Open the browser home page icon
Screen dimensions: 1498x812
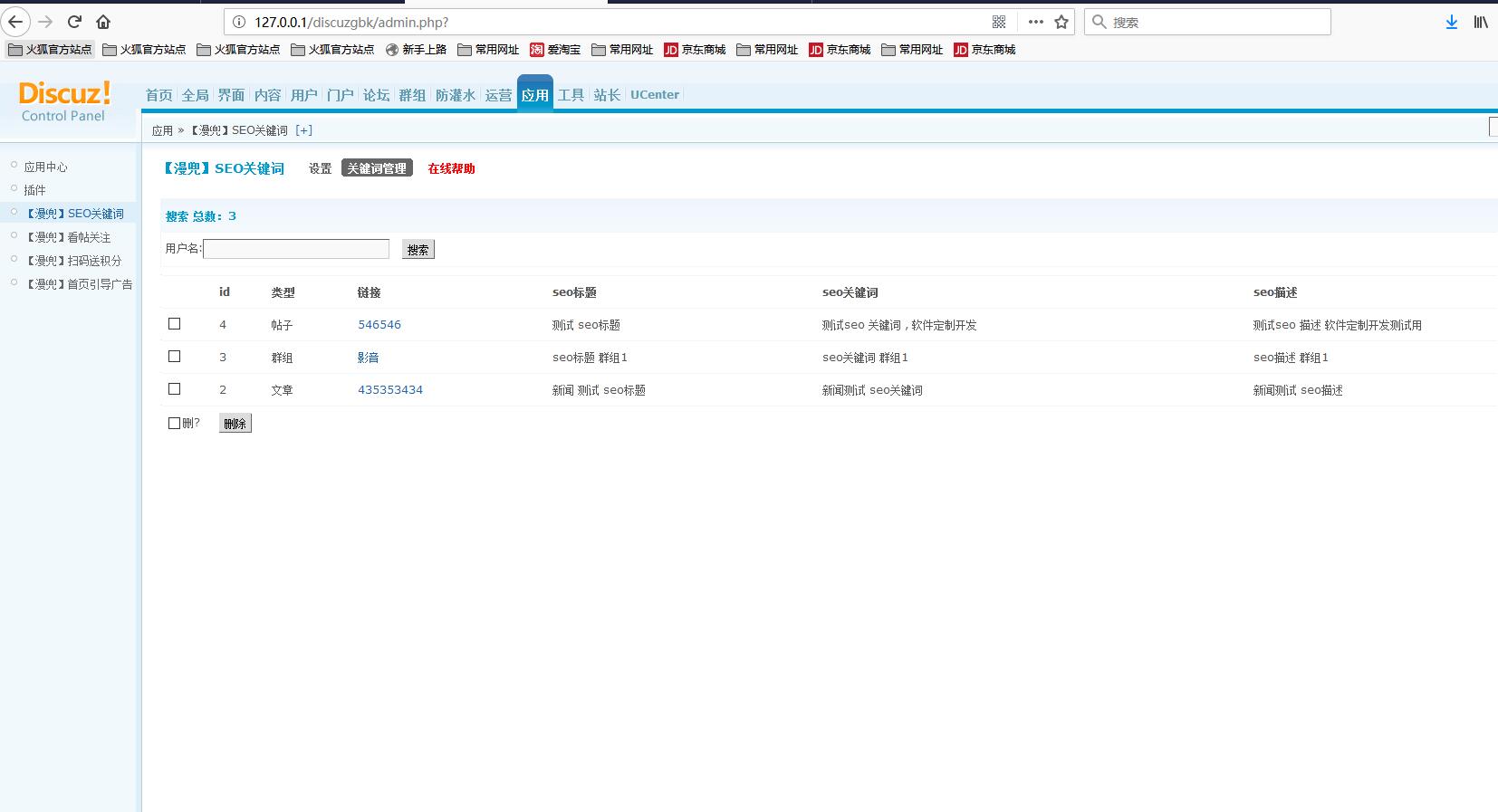(x=103, y=22)
